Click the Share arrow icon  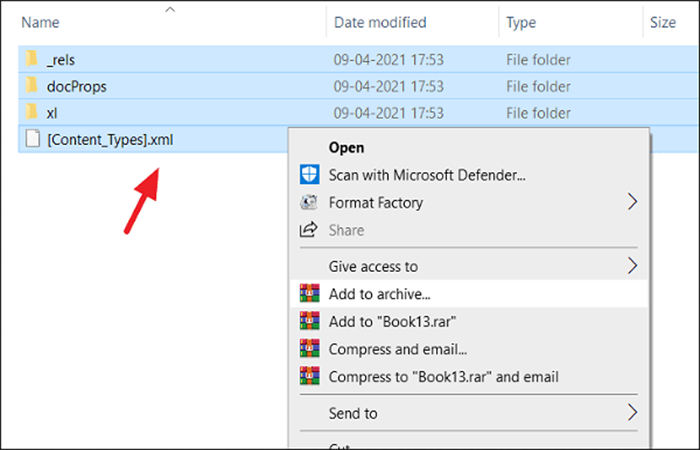[x=308, y=229]
